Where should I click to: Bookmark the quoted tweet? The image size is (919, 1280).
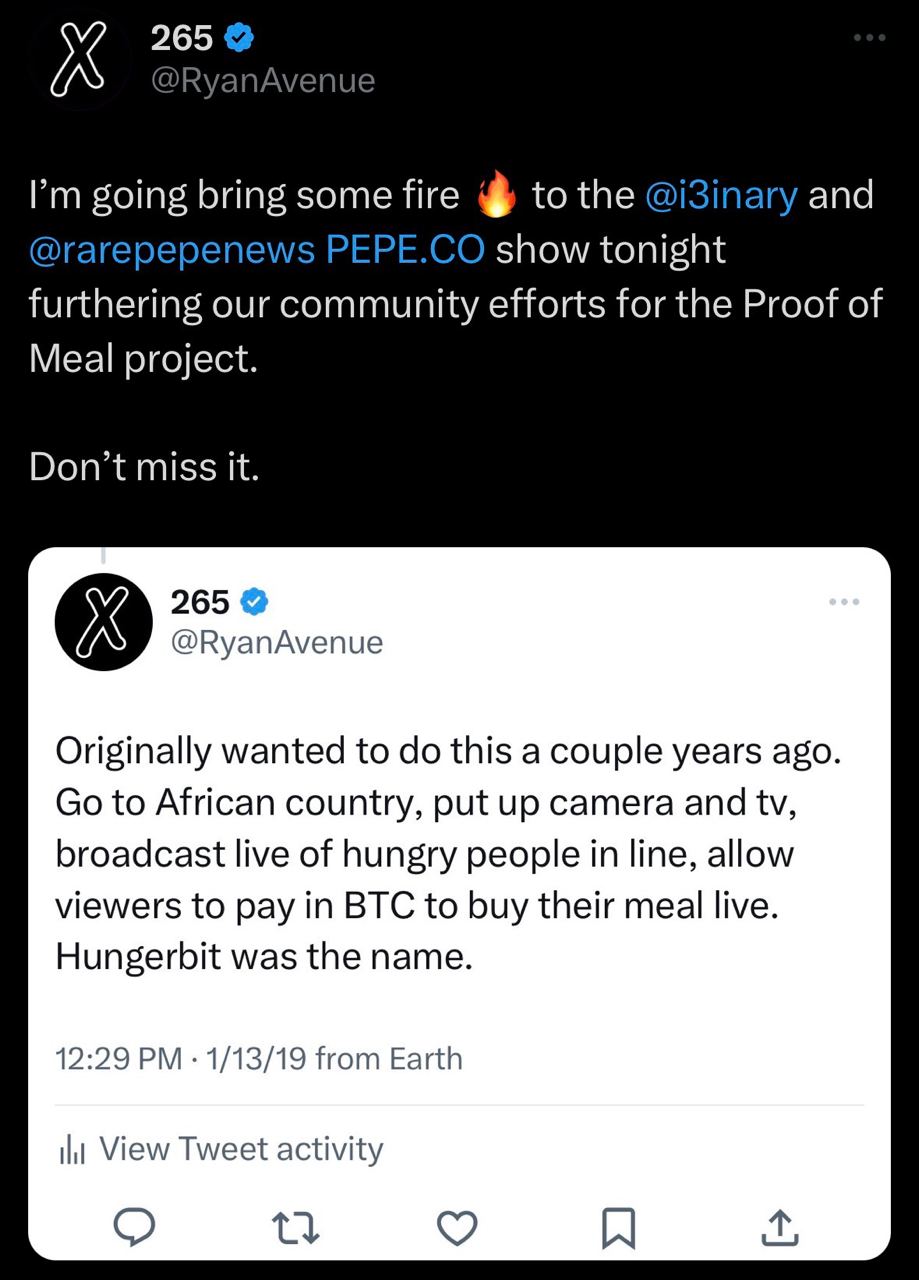(619, 1227)
